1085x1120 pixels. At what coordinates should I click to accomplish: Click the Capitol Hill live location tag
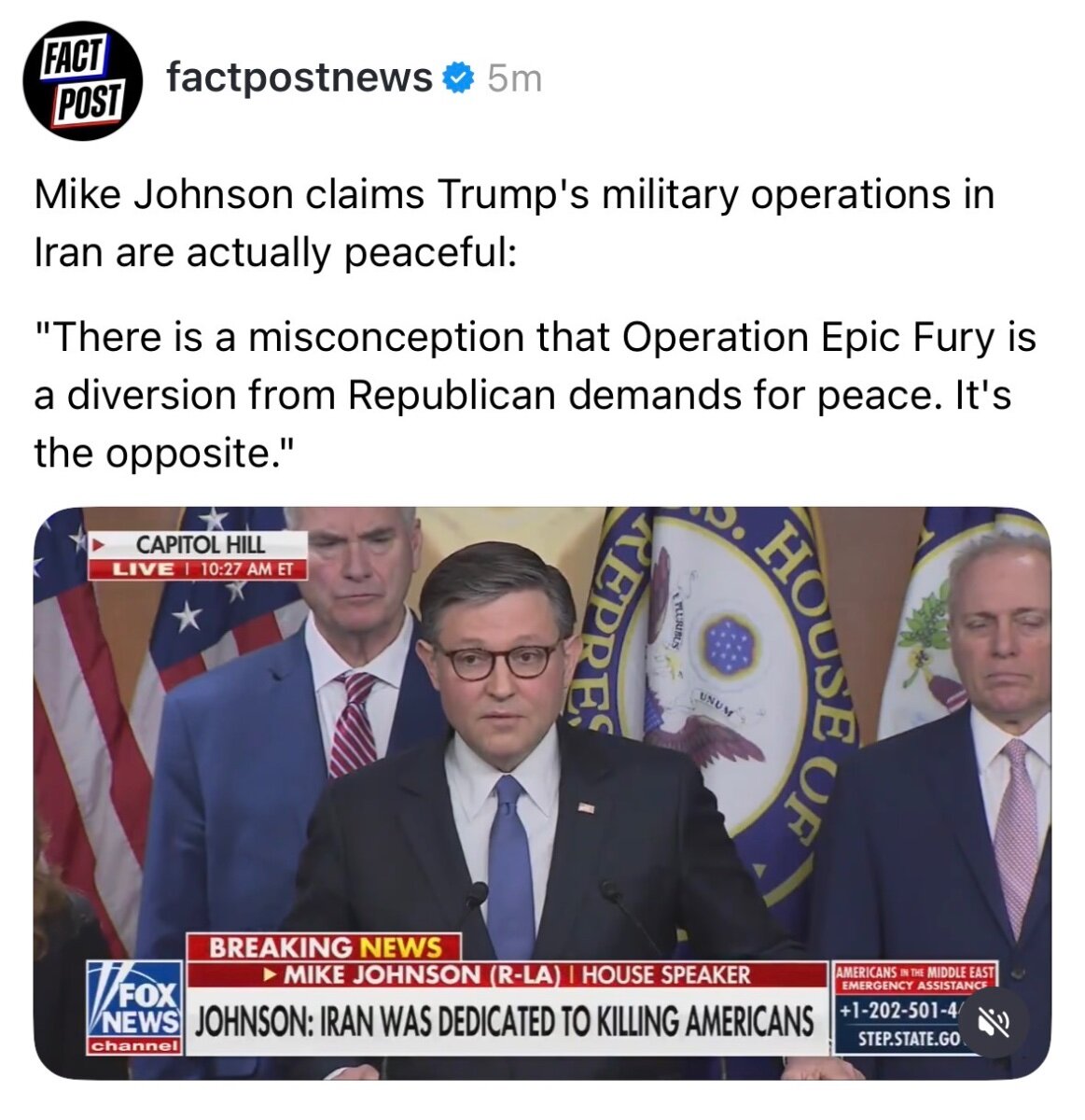[199, 544]
